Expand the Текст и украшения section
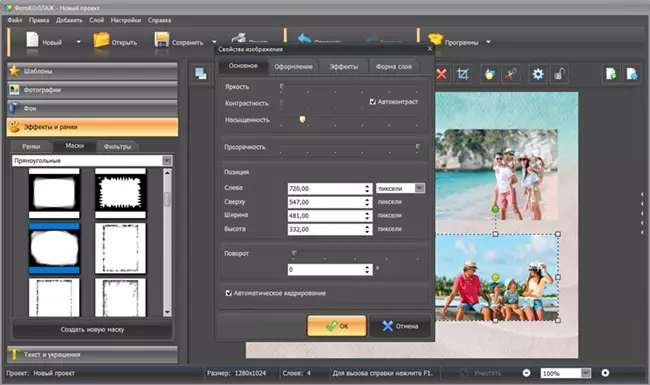 [92, 354]
